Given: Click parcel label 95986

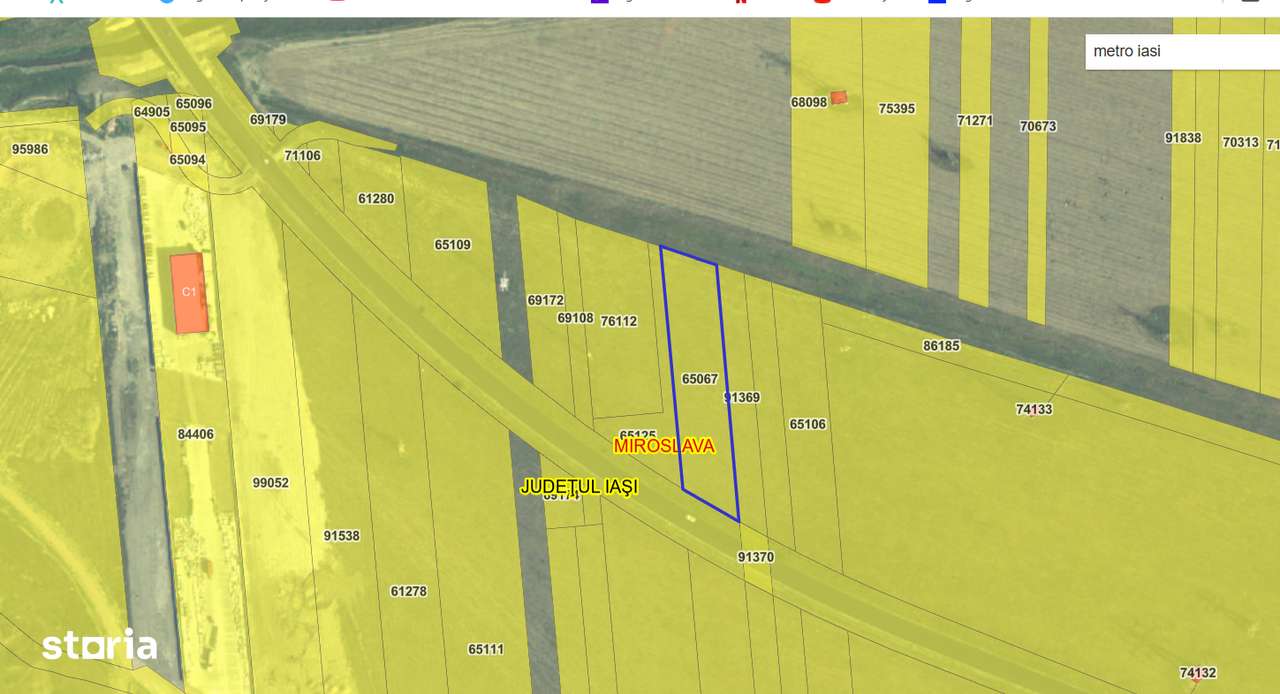Looking at the screenshot, I should pyautogui.click(x=30, y=149).
